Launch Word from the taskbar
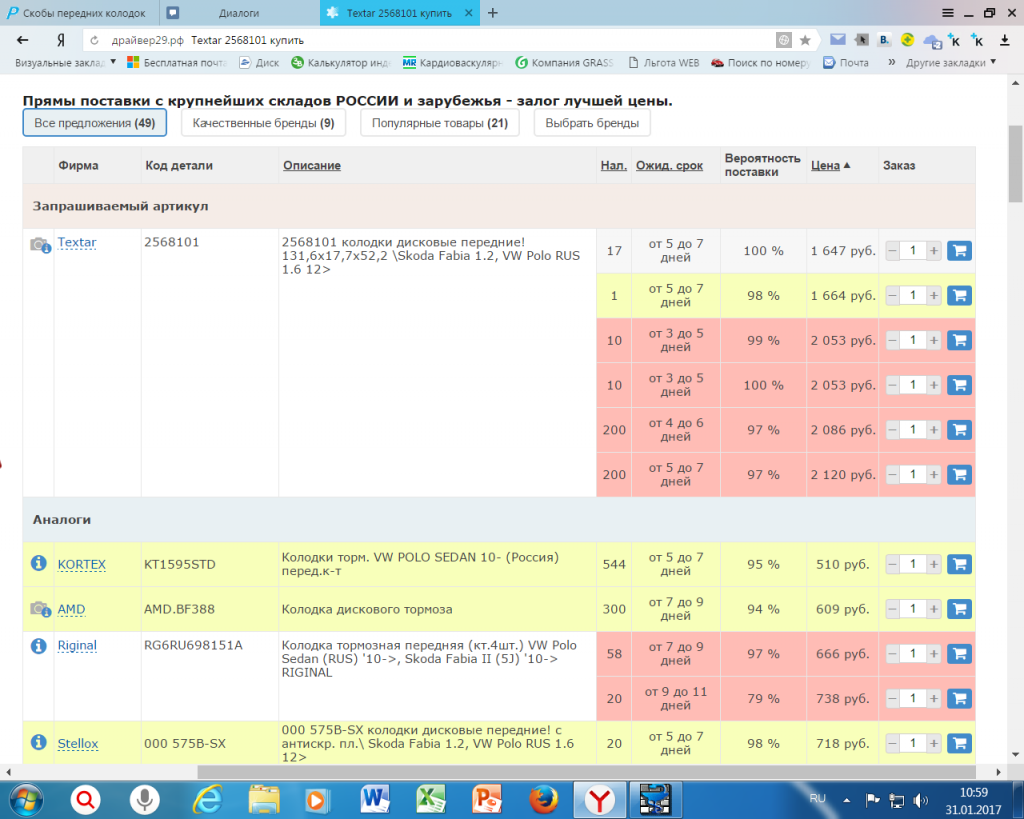The width and height of the screenshot is (1024, 819). pyautogui.click(x=374, y=799)
